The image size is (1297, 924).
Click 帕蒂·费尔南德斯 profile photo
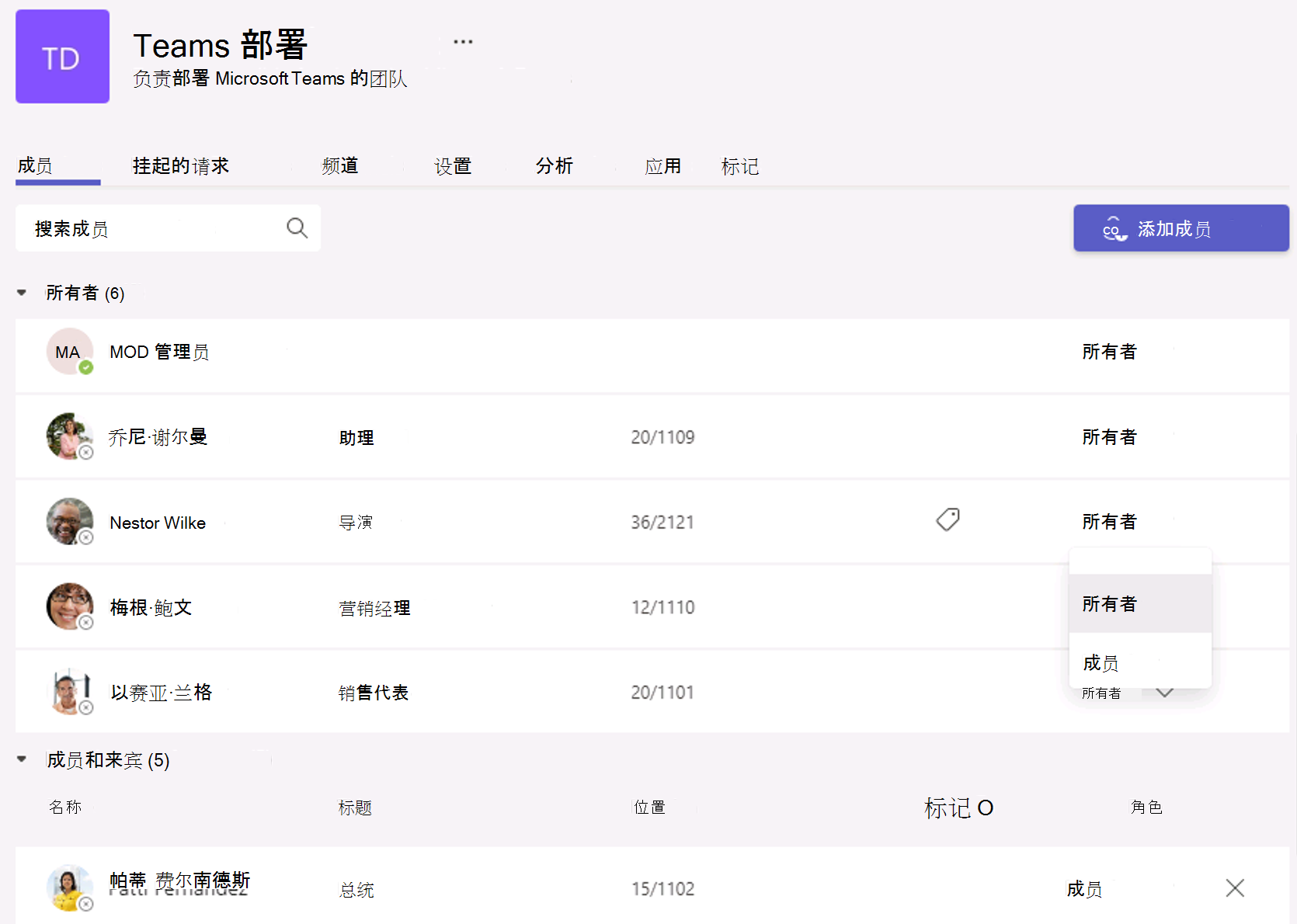click(70, 888)
